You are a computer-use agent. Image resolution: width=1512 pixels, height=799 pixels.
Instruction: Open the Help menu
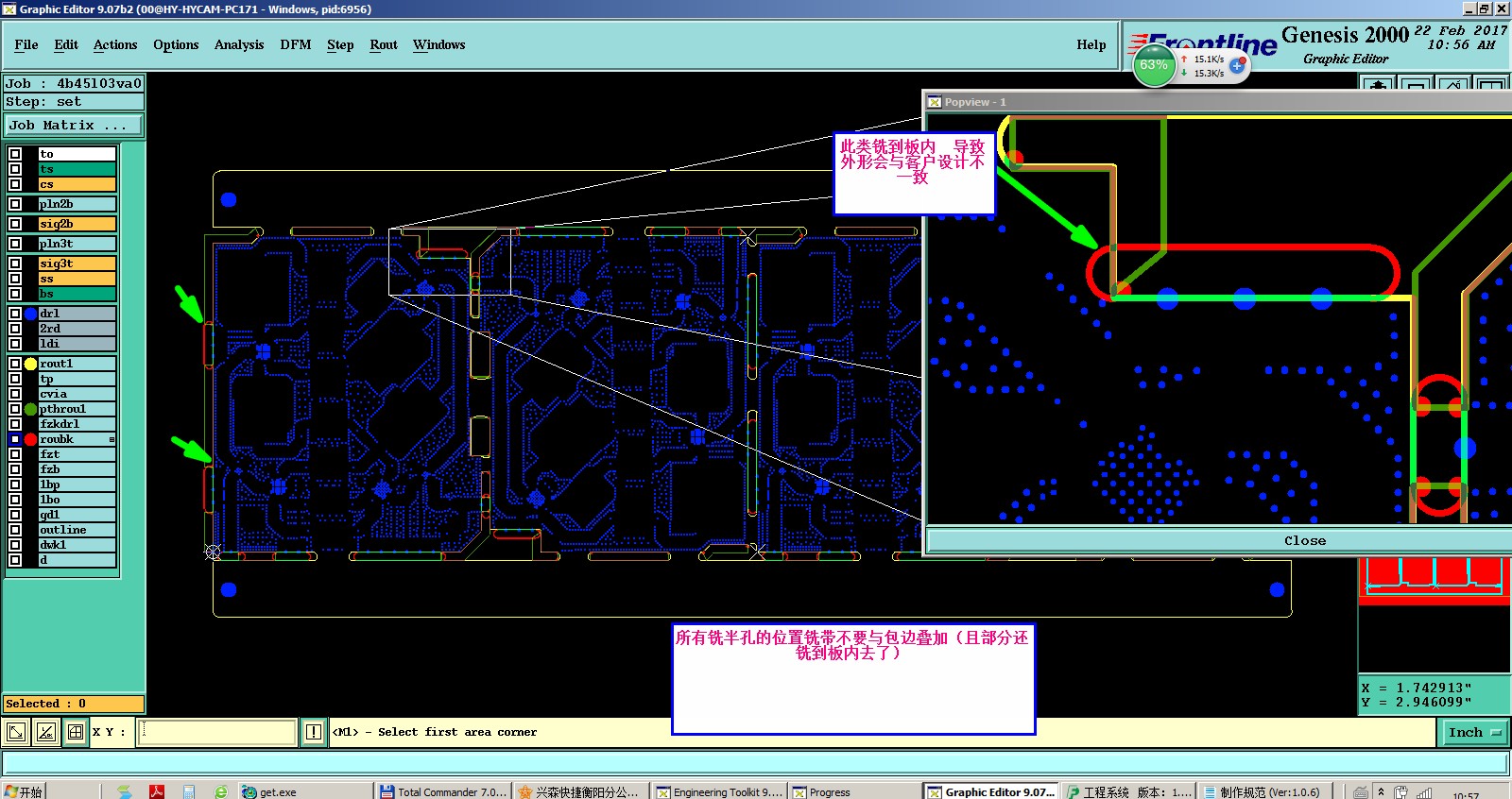click(x=1091, y=44)
